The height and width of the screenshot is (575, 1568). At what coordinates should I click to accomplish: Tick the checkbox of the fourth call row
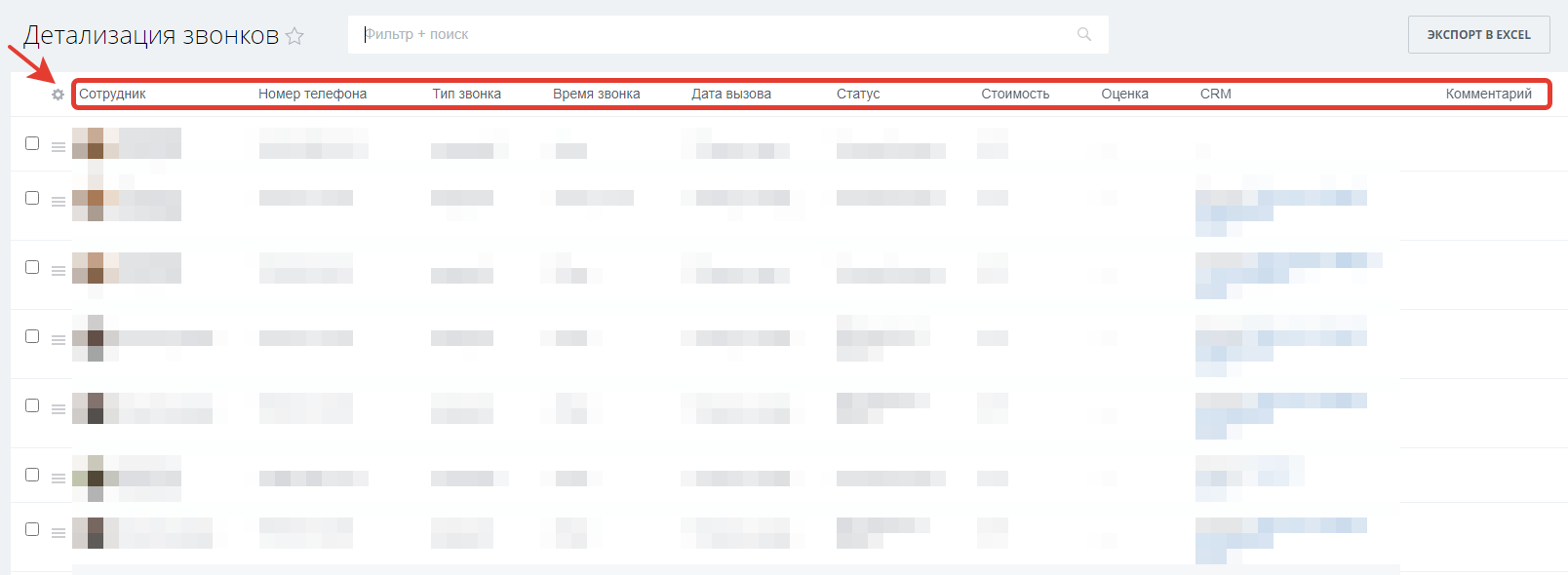pos(32,336)
